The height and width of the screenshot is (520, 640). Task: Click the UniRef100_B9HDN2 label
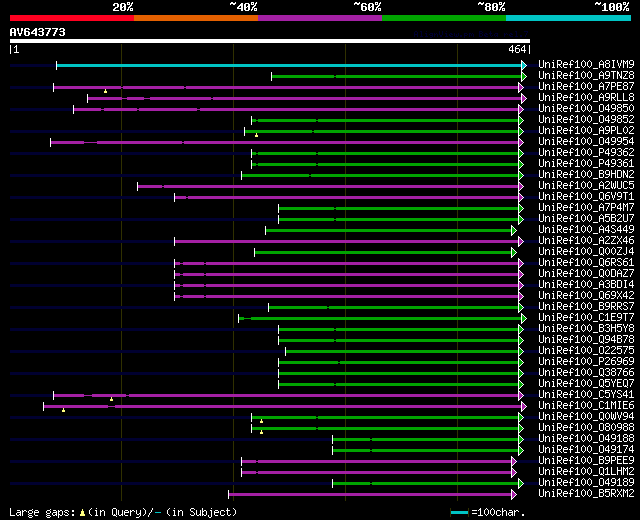586,174
